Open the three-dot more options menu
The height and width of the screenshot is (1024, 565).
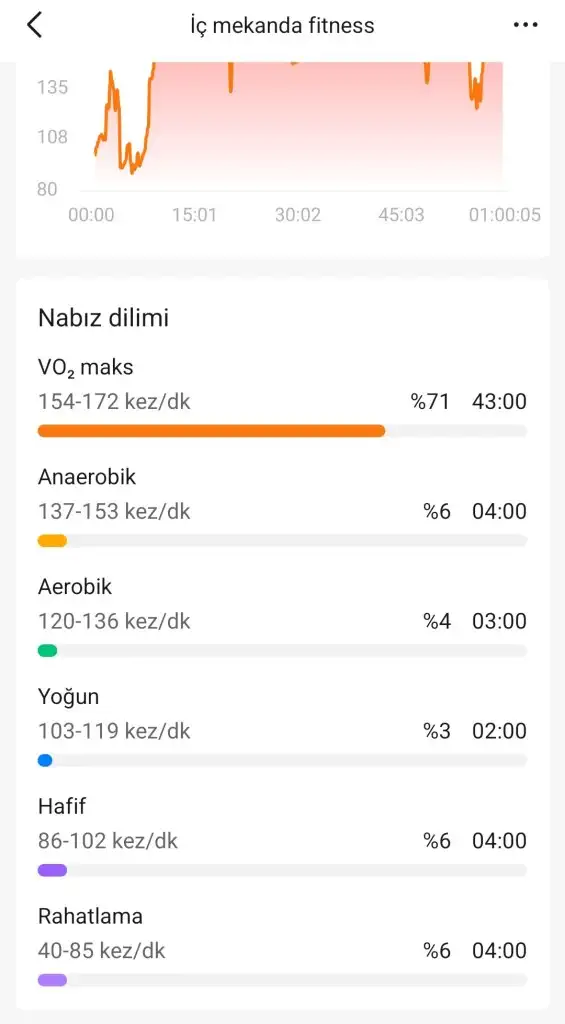click(x=525, y=25)
